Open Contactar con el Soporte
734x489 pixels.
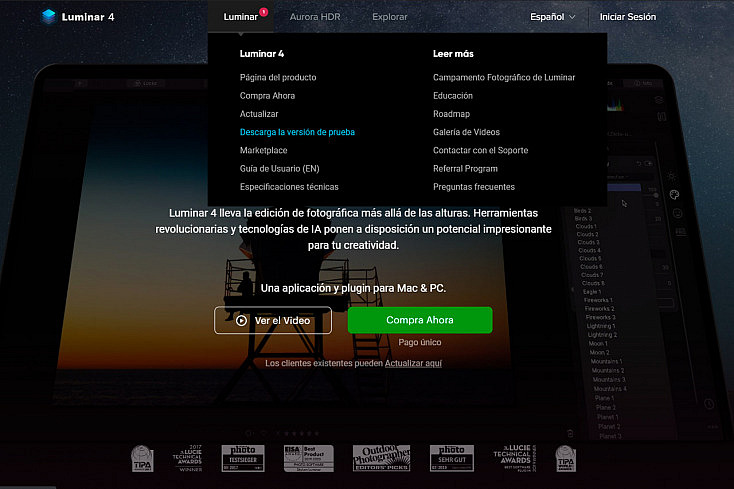[480, 150]
